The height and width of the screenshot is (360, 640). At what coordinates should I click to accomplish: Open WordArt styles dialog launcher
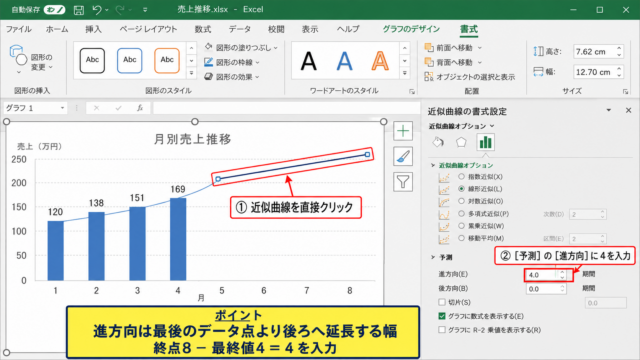(x=412, y=92)
